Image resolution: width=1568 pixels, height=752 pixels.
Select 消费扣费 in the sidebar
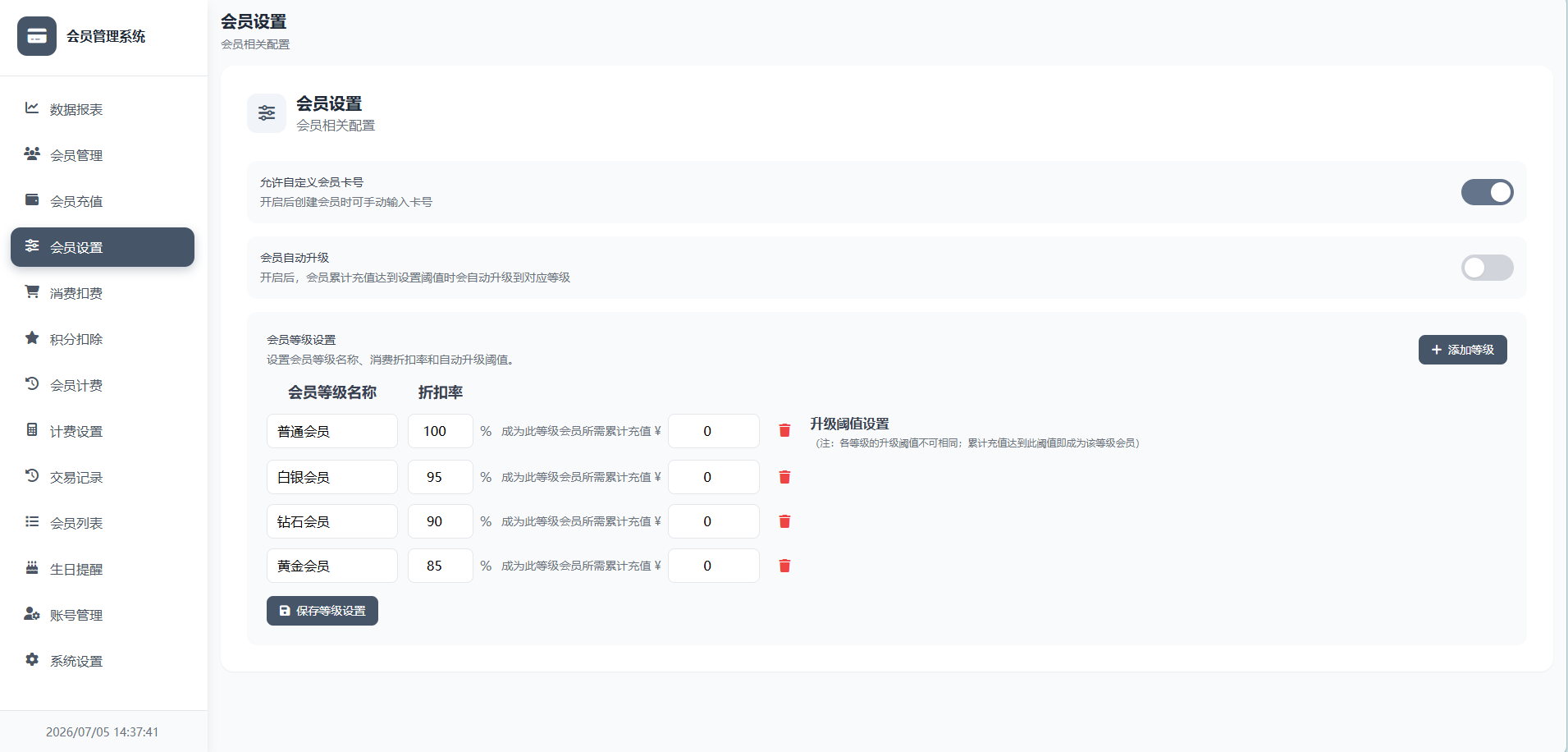click(103, 293)
